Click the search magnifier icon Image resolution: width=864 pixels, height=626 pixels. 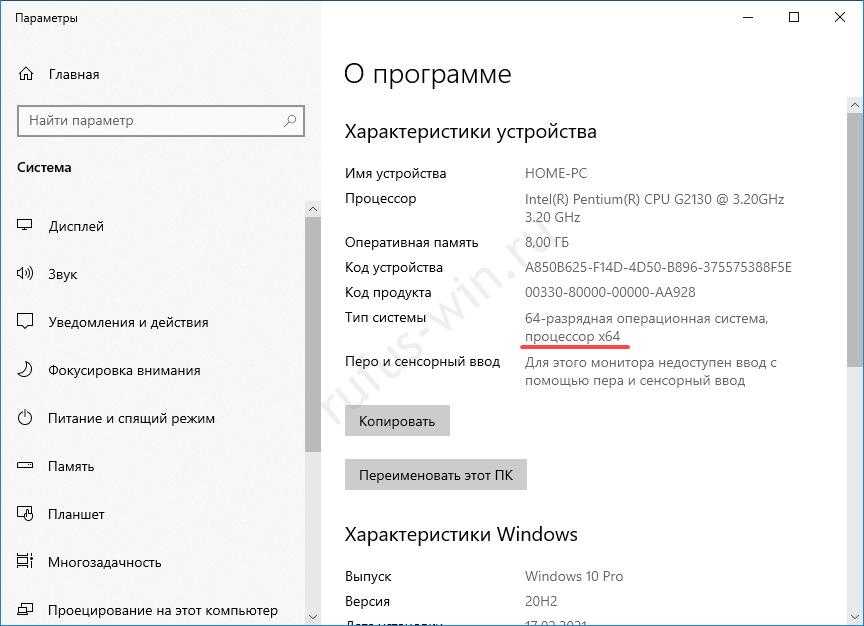[x=289, y=120]
